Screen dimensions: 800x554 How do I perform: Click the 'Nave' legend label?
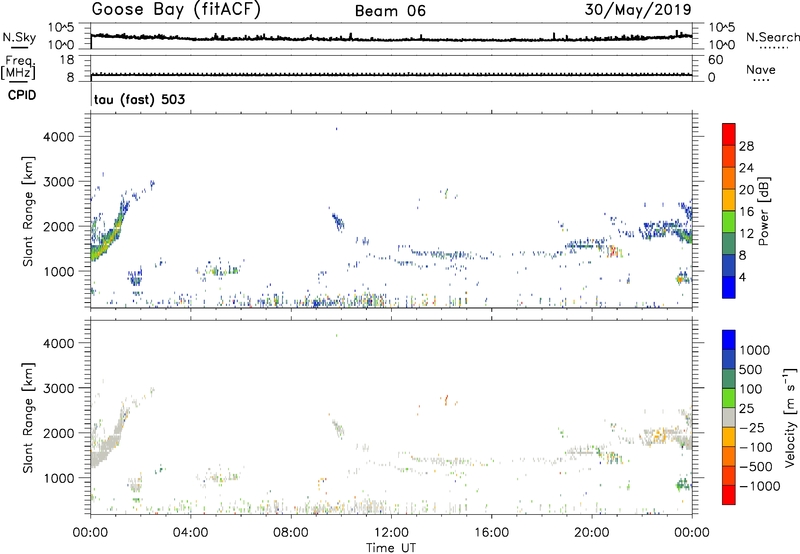click(x=761, y=69)
